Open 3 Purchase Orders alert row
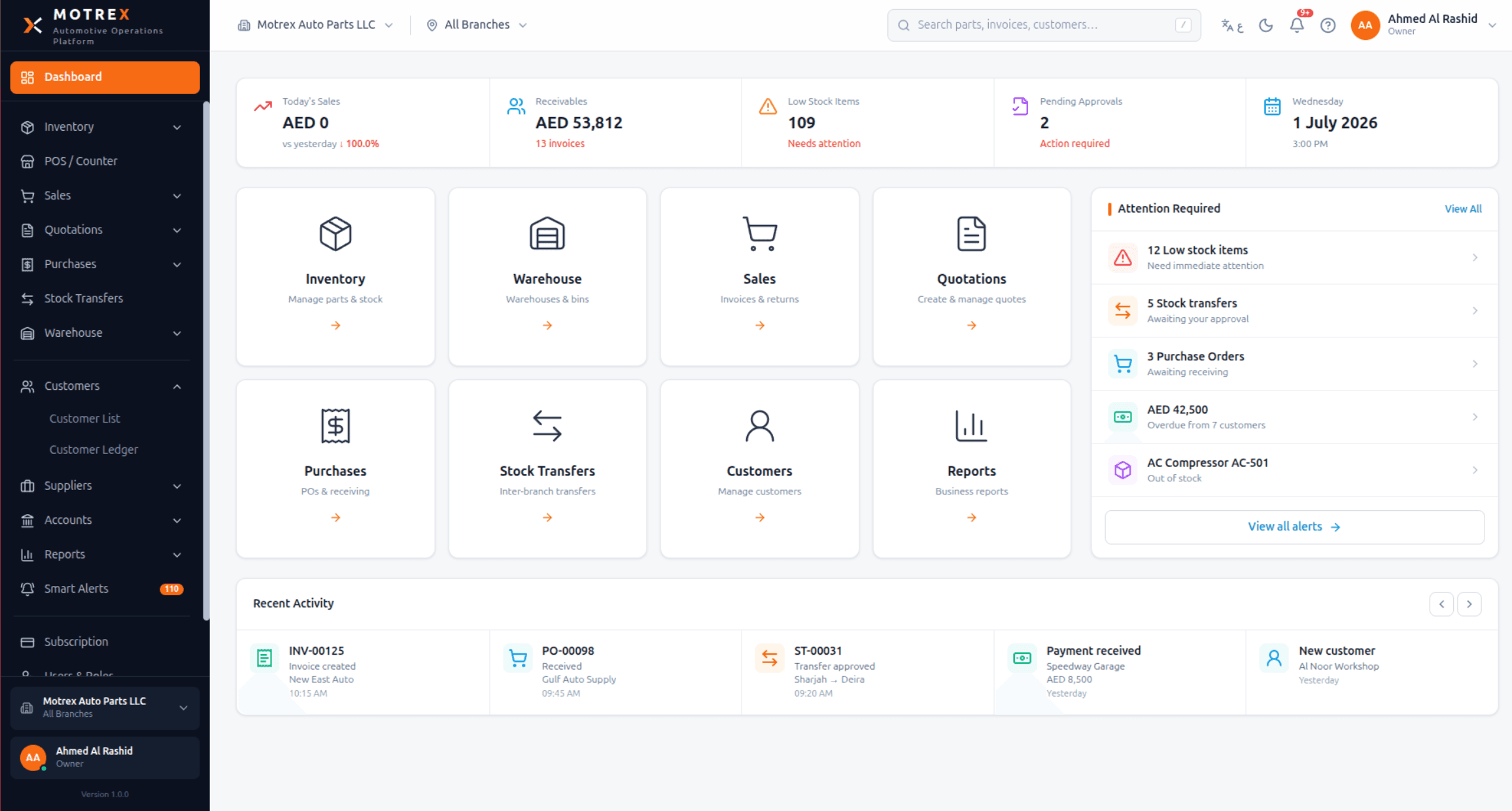1512x811 pixels. click(x=1294, y=364)
